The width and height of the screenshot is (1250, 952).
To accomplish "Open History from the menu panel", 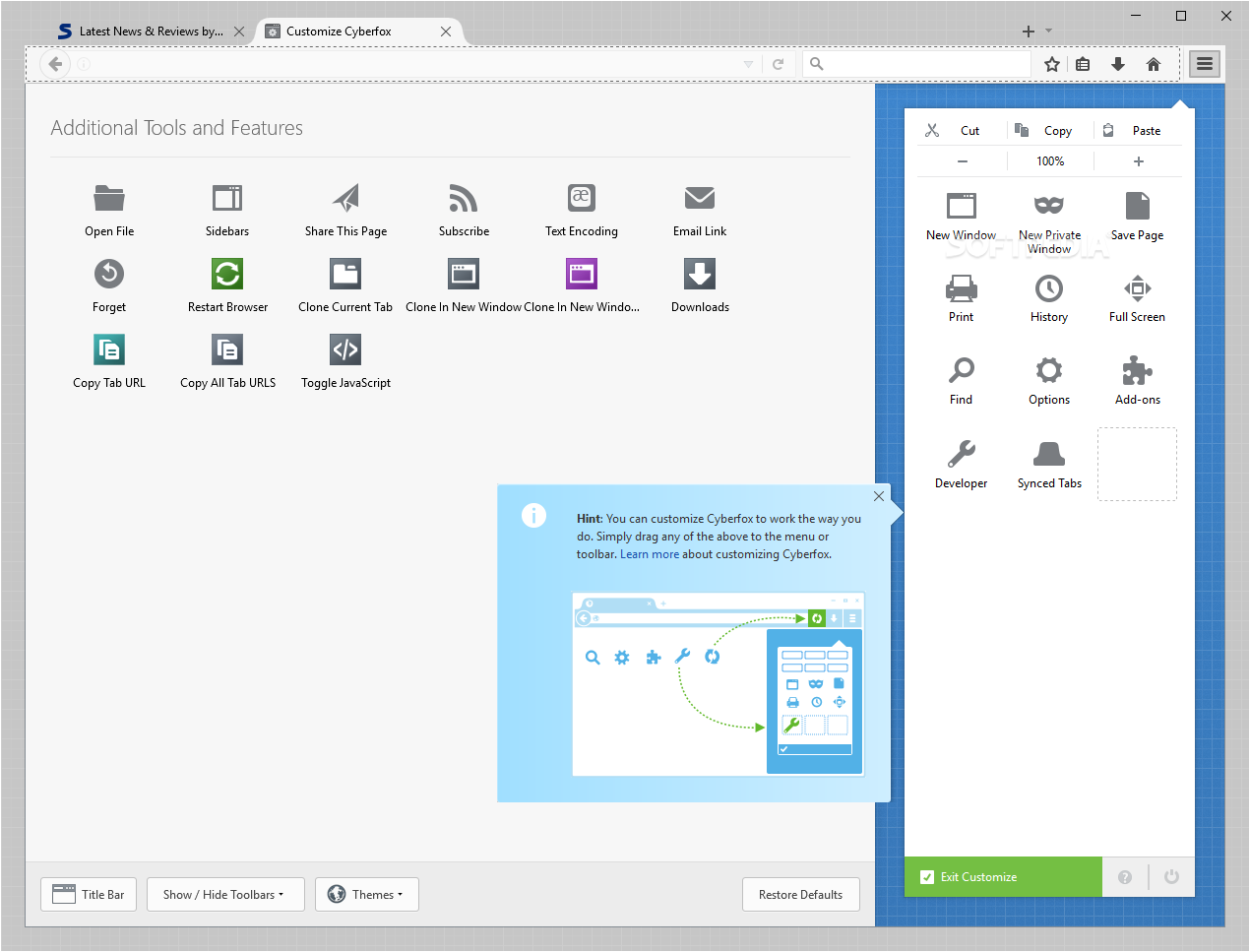I will tap(1049, 298).
